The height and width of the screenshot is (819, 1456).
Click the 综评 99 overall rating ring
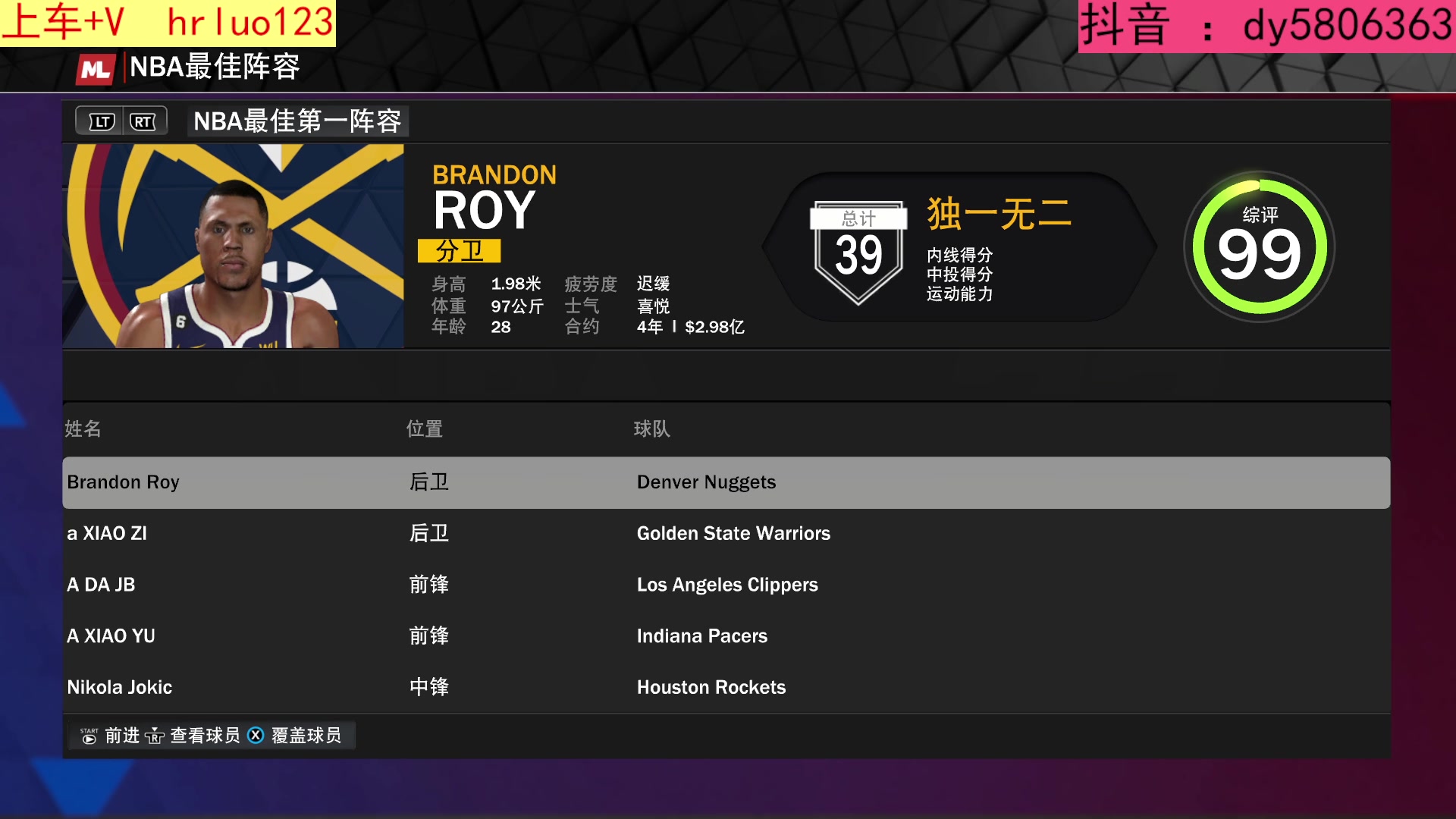[x=1260, y=246]
